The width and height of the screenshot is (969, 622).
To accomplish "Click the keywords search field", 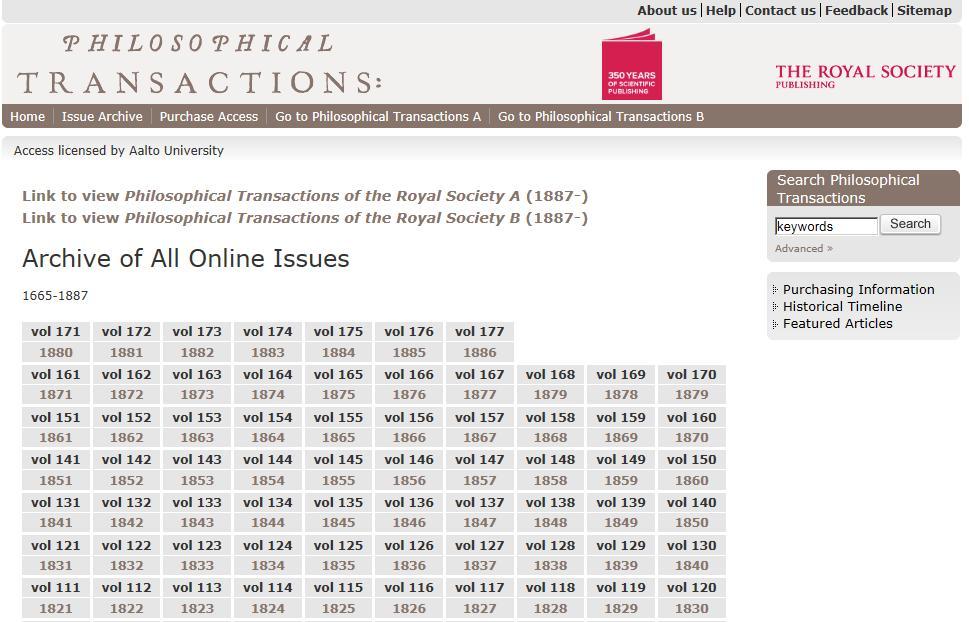I will pos(826,226).
